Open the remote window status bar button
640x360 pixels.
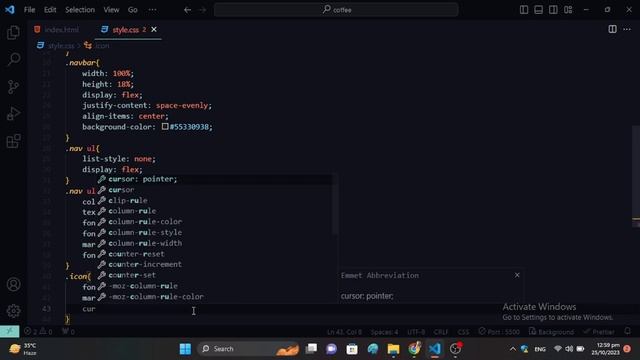(x=9, y=331)
